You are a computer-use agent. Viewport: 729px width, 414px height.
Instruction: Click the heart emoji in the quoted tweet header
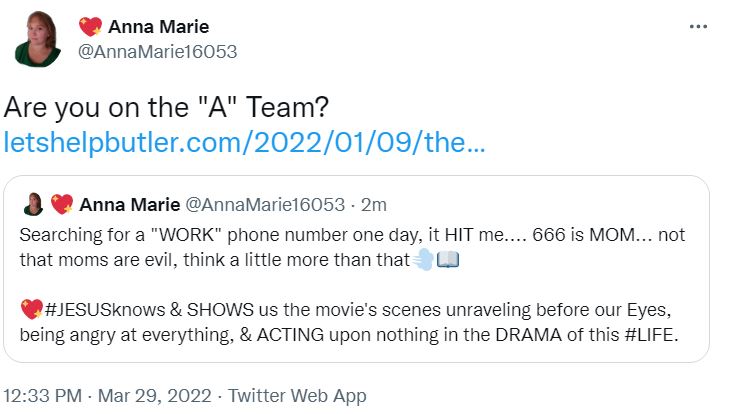coord(61,205)
